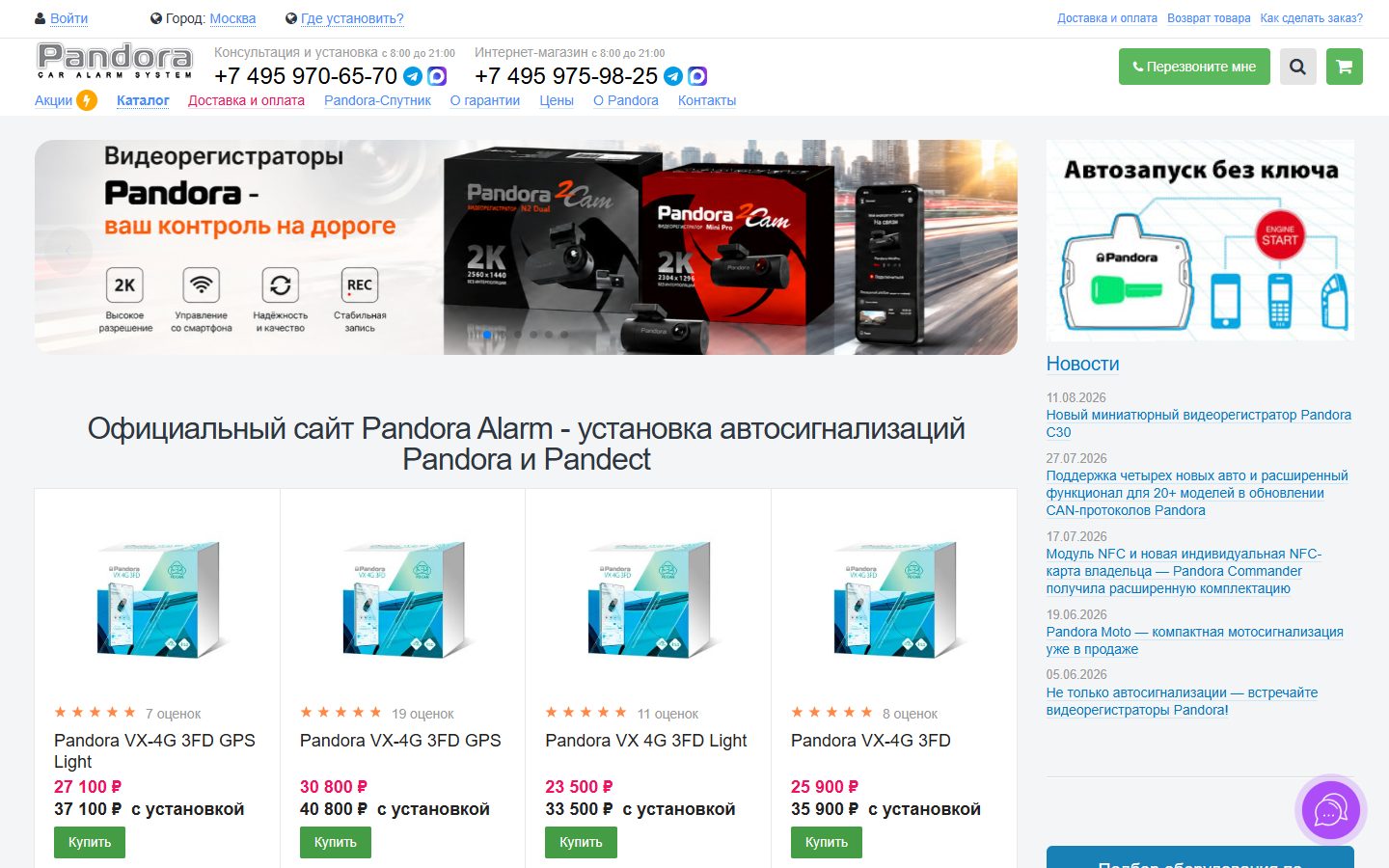Open news about Модуль NFC and Pandora Commander
This screenshot has height=868, width=1389.
coord(1184,571)
